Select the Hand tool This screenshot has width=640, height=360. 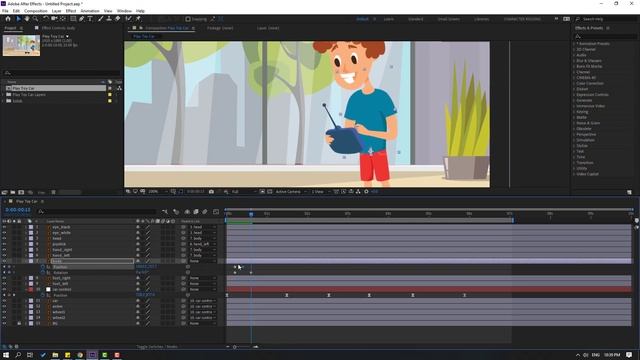(27, 19)
